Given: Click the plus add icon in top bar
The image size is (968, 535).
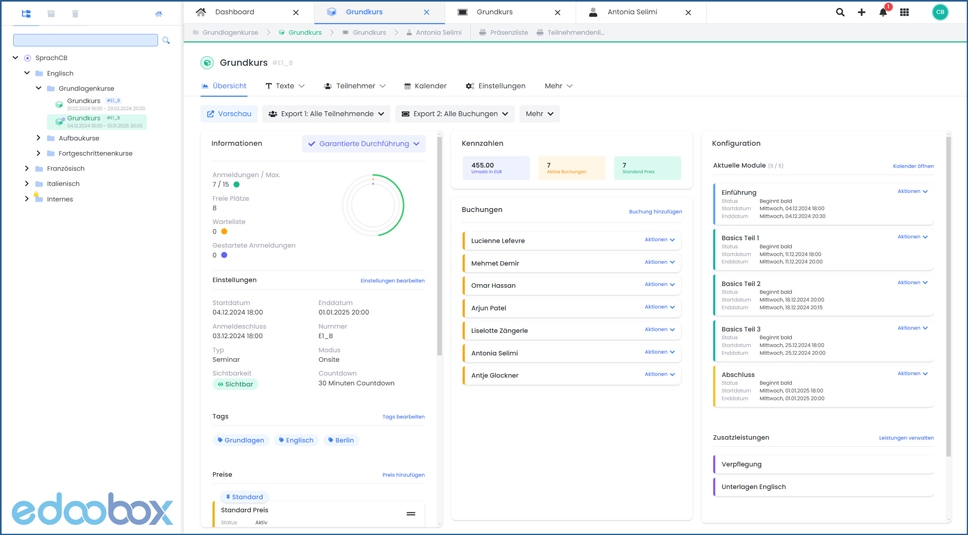Looking at the screenshot, I should coord(861,12).
